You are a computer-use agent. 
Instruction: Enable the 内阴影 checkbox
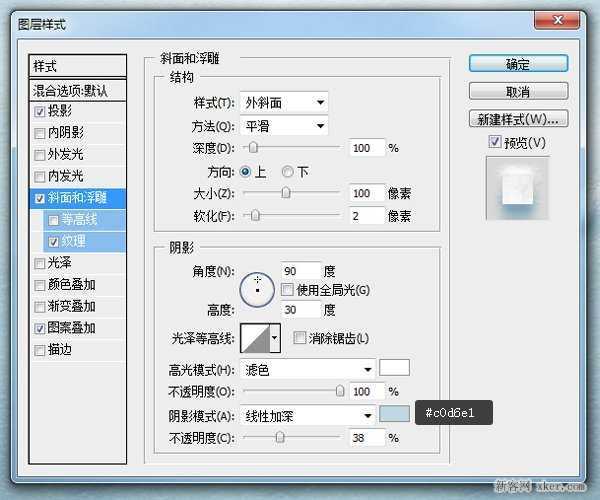click(x=40, y=133)
